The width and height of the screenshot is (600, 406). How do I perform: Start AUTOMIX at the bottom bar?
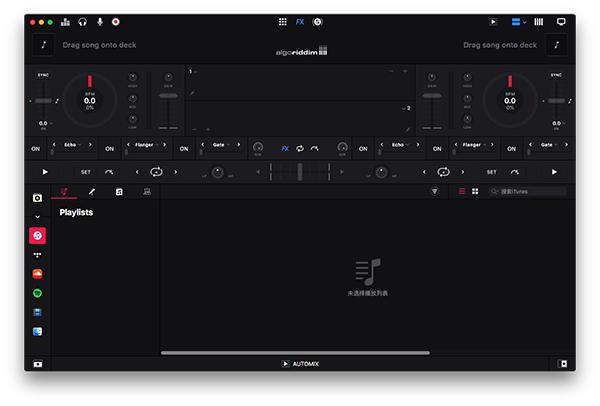[x=300, y=363]
